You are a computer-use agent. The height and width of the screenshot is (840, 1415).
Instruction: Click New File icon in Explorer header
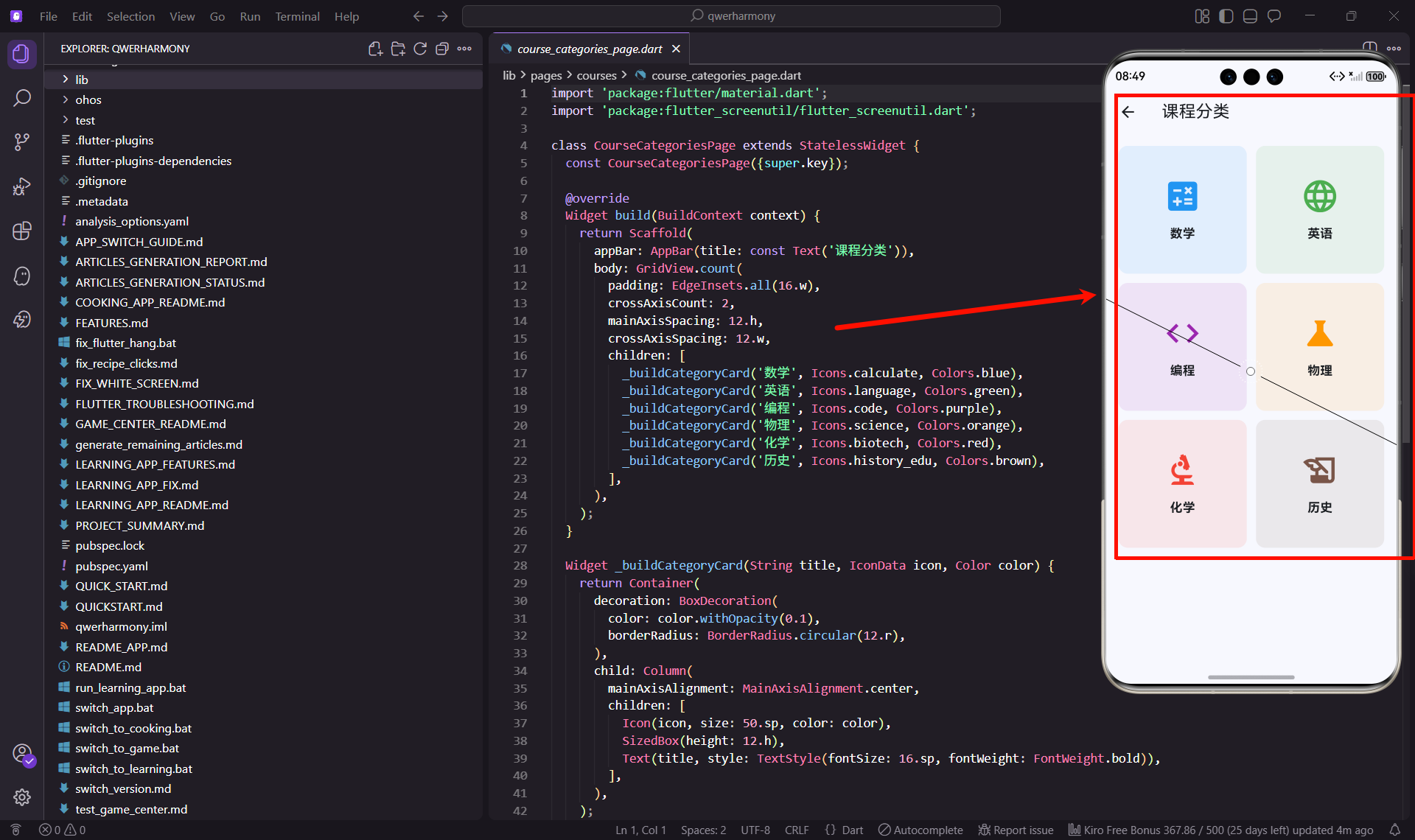(375, 49)
